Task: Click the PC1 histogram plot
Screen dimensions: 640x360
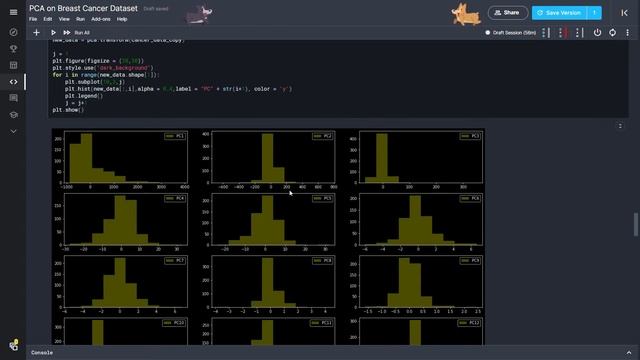Action: (x=126, y=157)
